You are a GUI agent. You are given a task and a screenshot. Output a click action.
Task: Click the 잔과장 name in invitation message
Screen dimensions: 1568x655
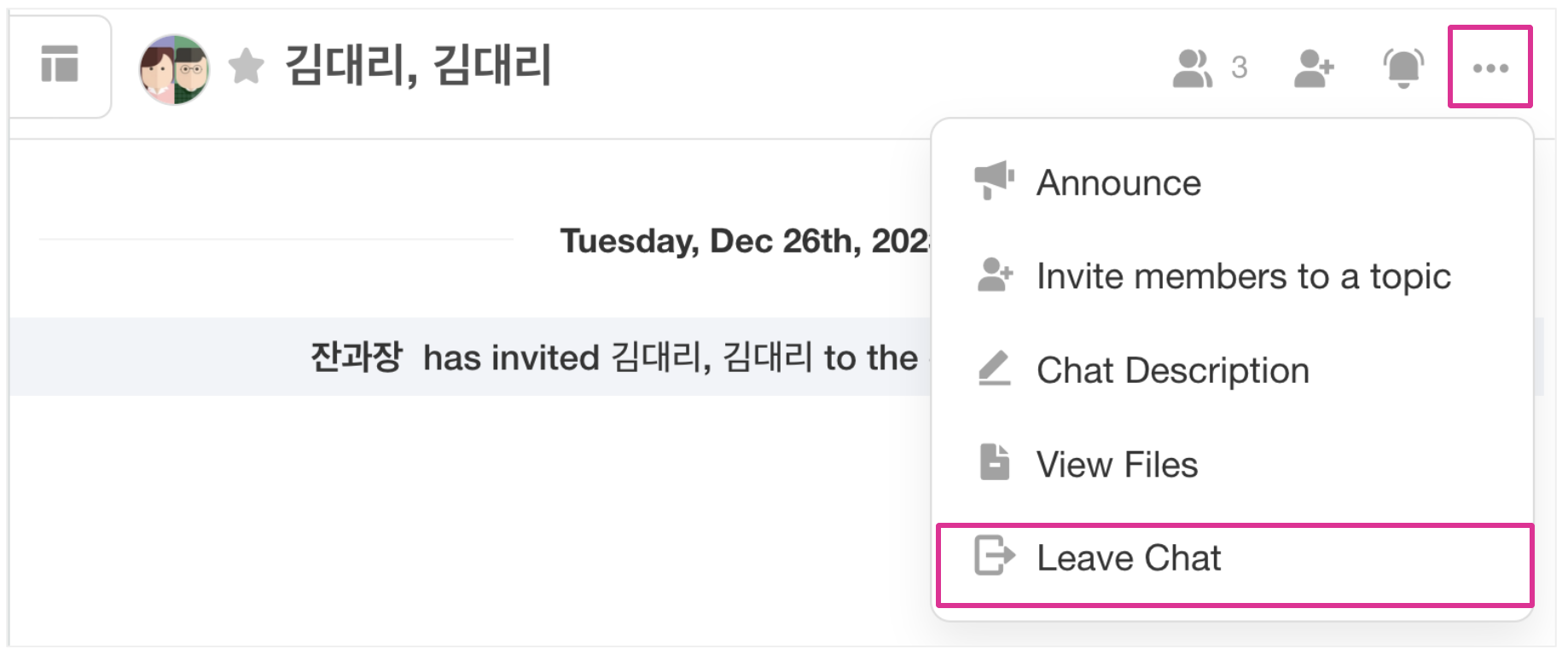[x=356, y=357]
